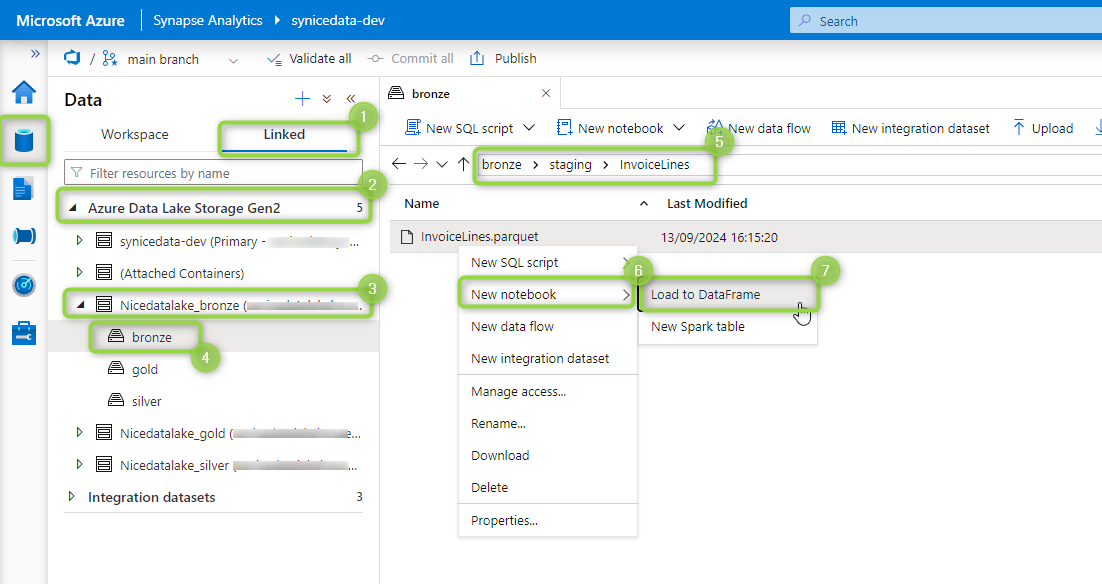Click bronze in the breadcrumb path
This screenshot has height=584, width=1102.
pyautogui.click(x=502, y=164)
